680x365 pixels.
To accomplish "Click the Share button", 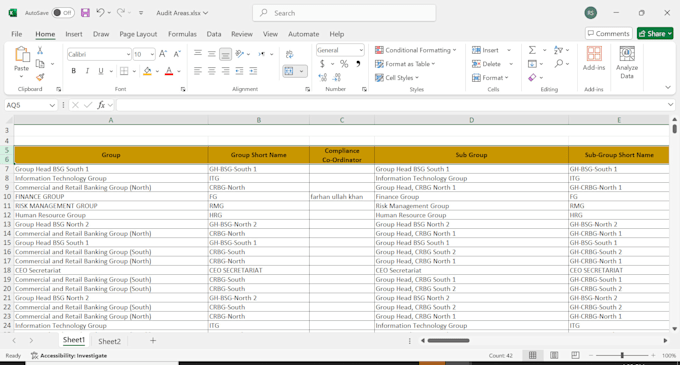I will click(x=655, y=33).
